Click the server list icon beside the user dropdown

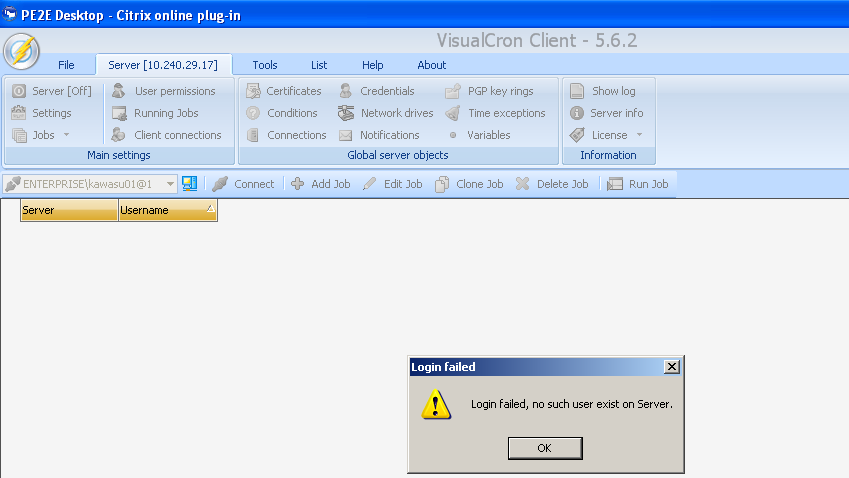189,184
